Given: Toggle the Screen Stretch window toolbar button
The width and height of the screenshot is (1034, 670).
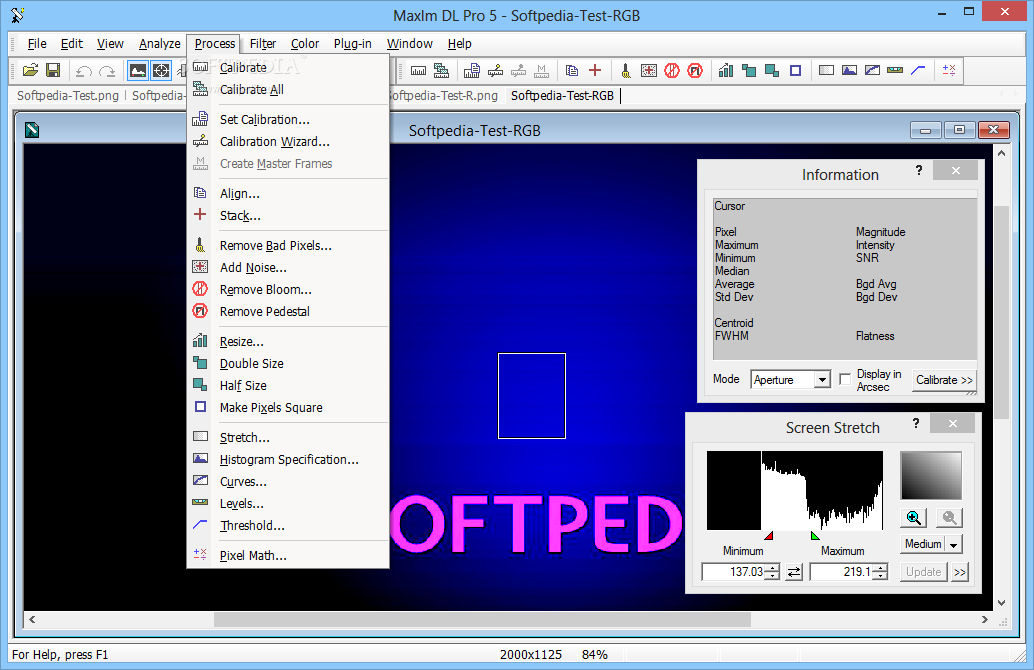Looking at the screenshot, I should [x=138, y=70].
